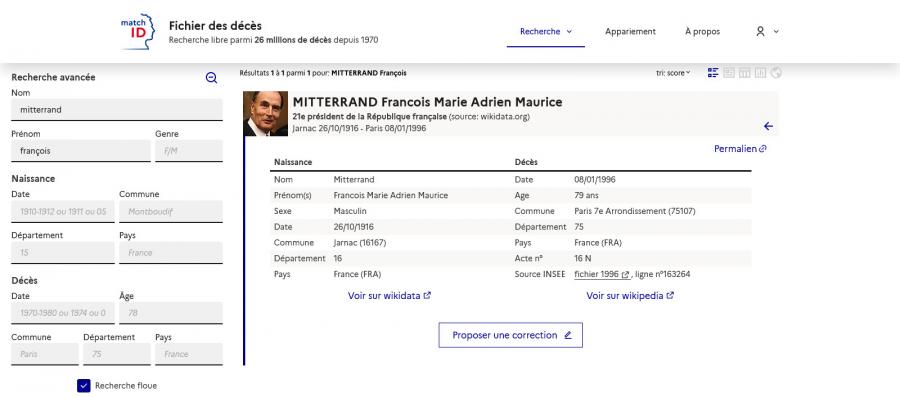The image size is (900, 397).
Task: Focus the Nom field containing mitterrand
Action: [117, 110]
